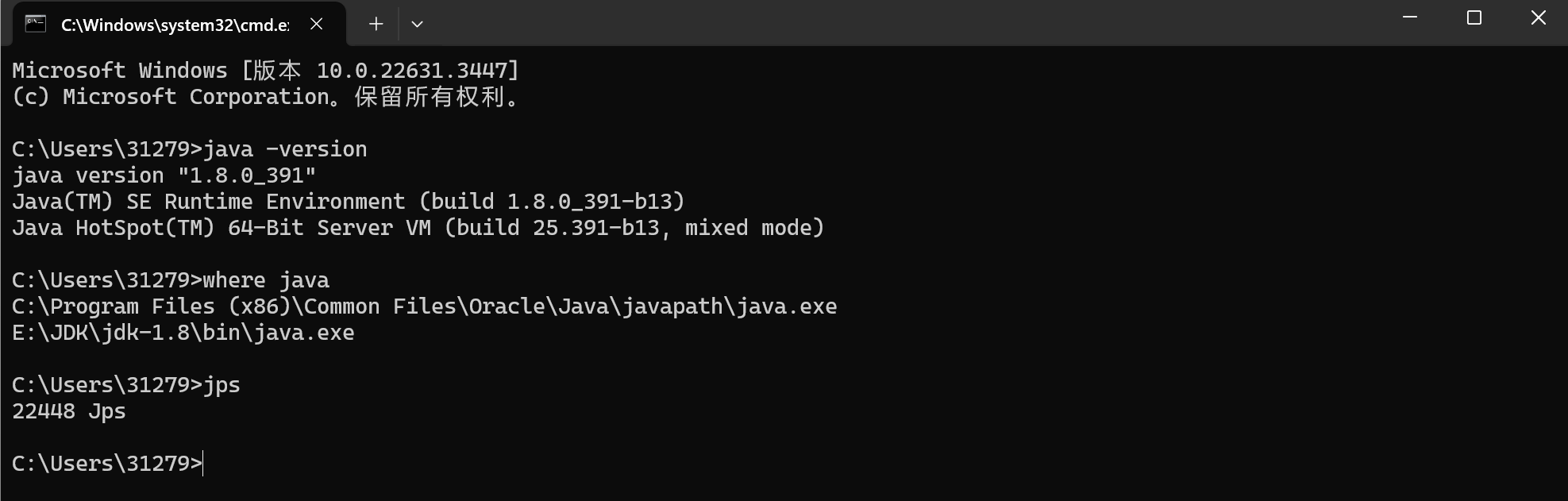
Task: Click the down arrow next to the plus button
Action: tap(417, 23)
